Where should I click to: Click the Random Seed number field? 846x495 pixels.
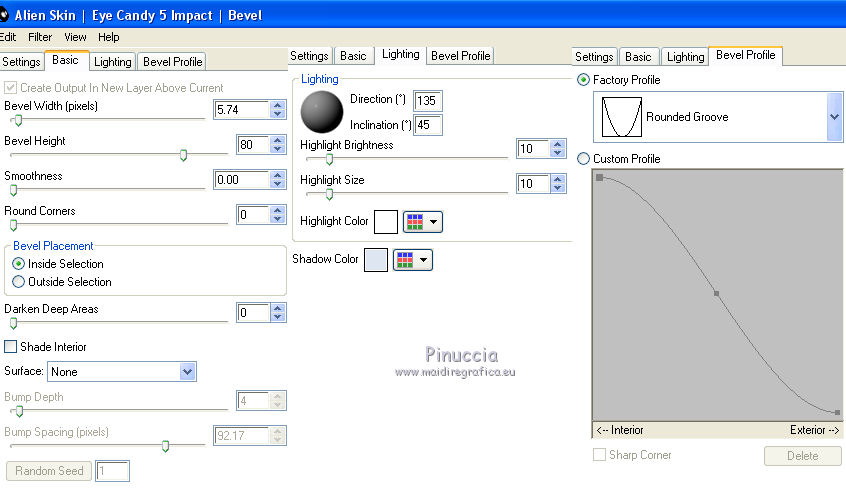tap(112, 471)
